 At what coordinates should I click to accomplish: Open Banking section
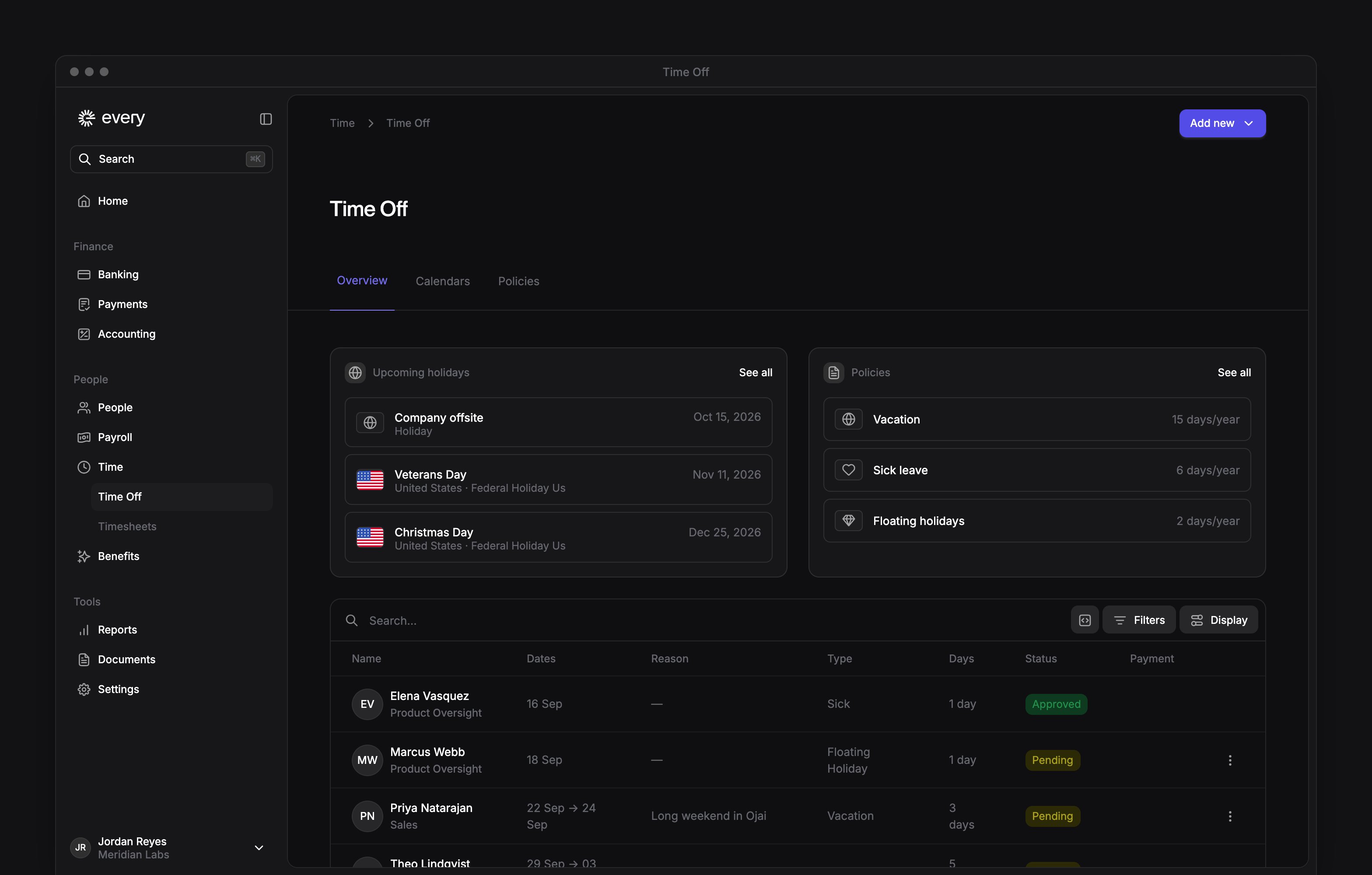click(x=171, y=275)
